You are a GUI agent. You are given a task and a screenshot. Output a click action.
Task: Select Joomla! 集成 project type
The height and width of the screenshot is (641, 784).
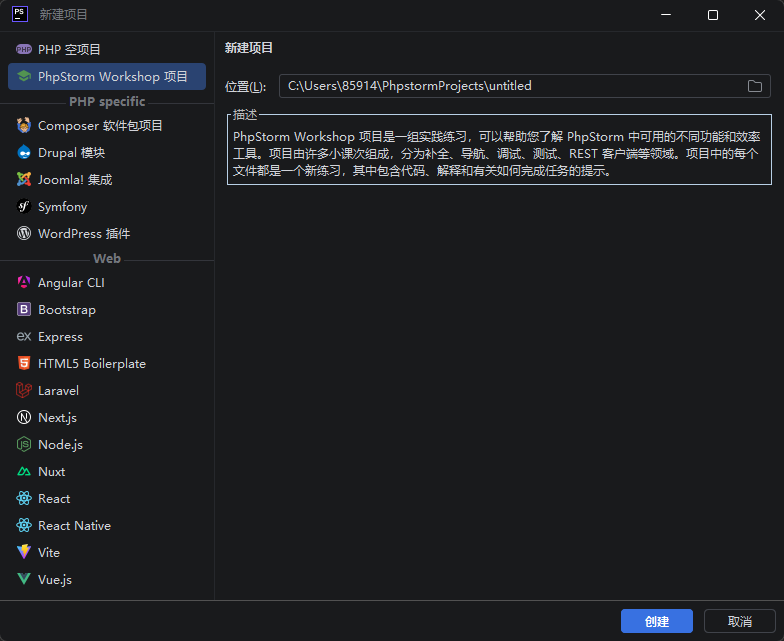(x=107, y=180)
